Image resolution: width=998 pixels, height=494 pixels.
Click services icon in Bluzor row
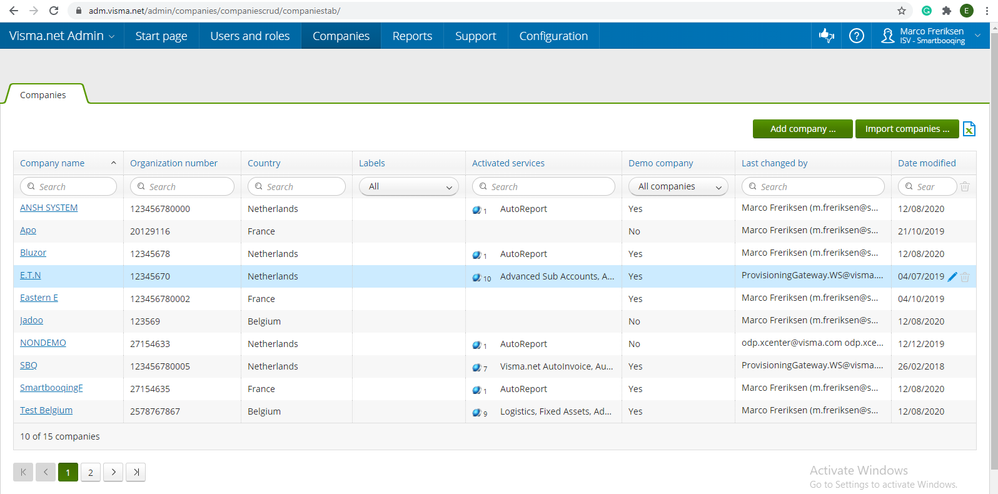[478, 255]
